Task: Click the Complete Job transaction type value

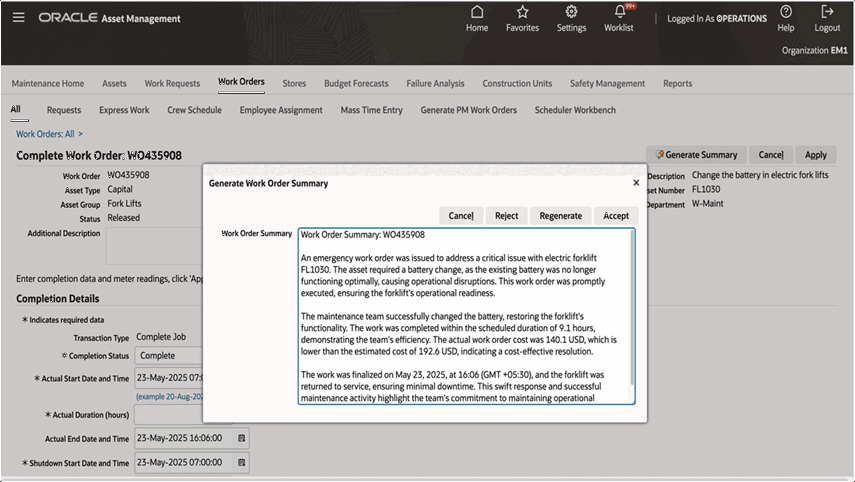Action: click(161, 337)
